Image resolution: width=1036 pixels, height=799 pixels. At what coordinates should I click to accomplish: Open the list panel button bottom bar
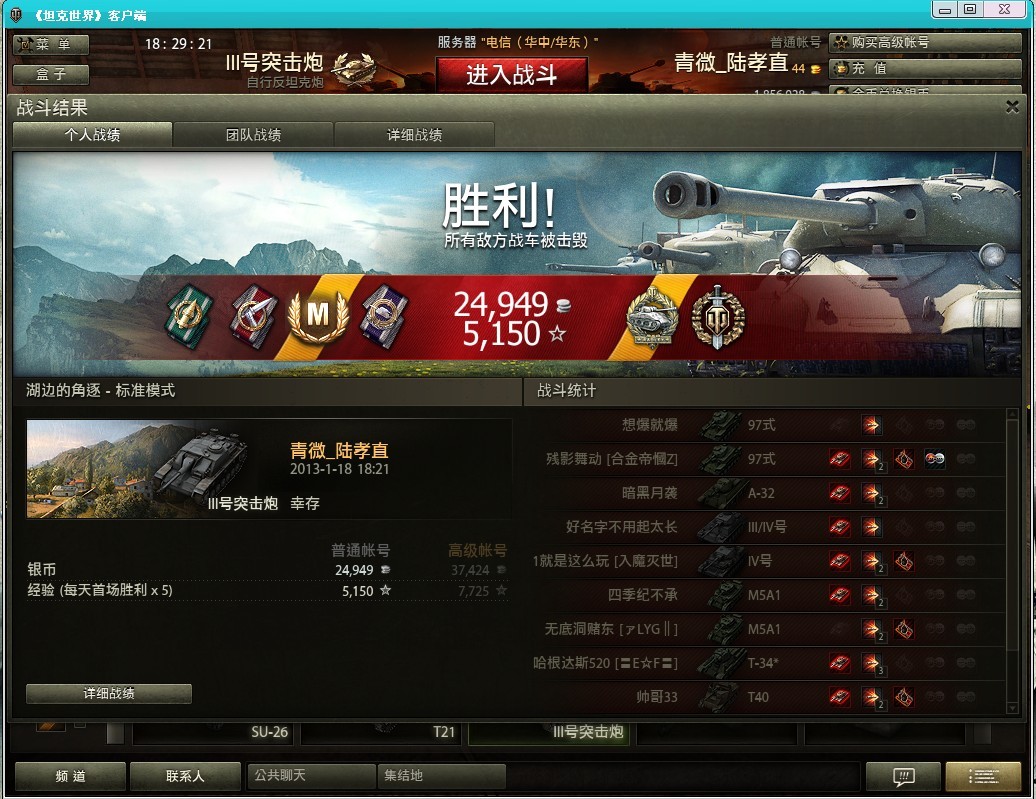[x=983, y=777]
